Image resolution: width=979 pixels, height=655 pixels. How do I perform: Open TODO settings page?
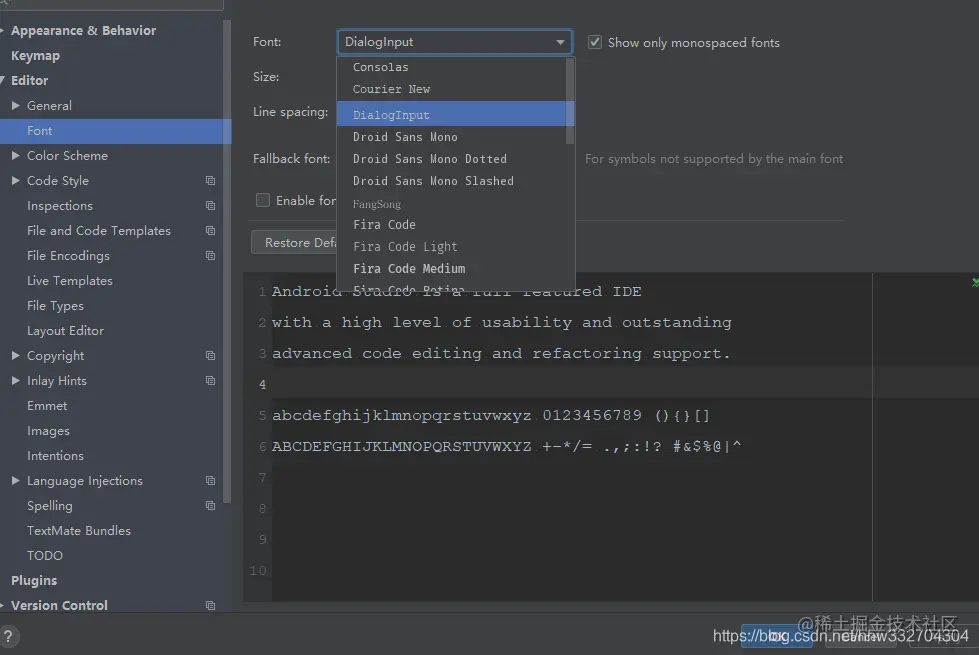click(x=45, y=555)
